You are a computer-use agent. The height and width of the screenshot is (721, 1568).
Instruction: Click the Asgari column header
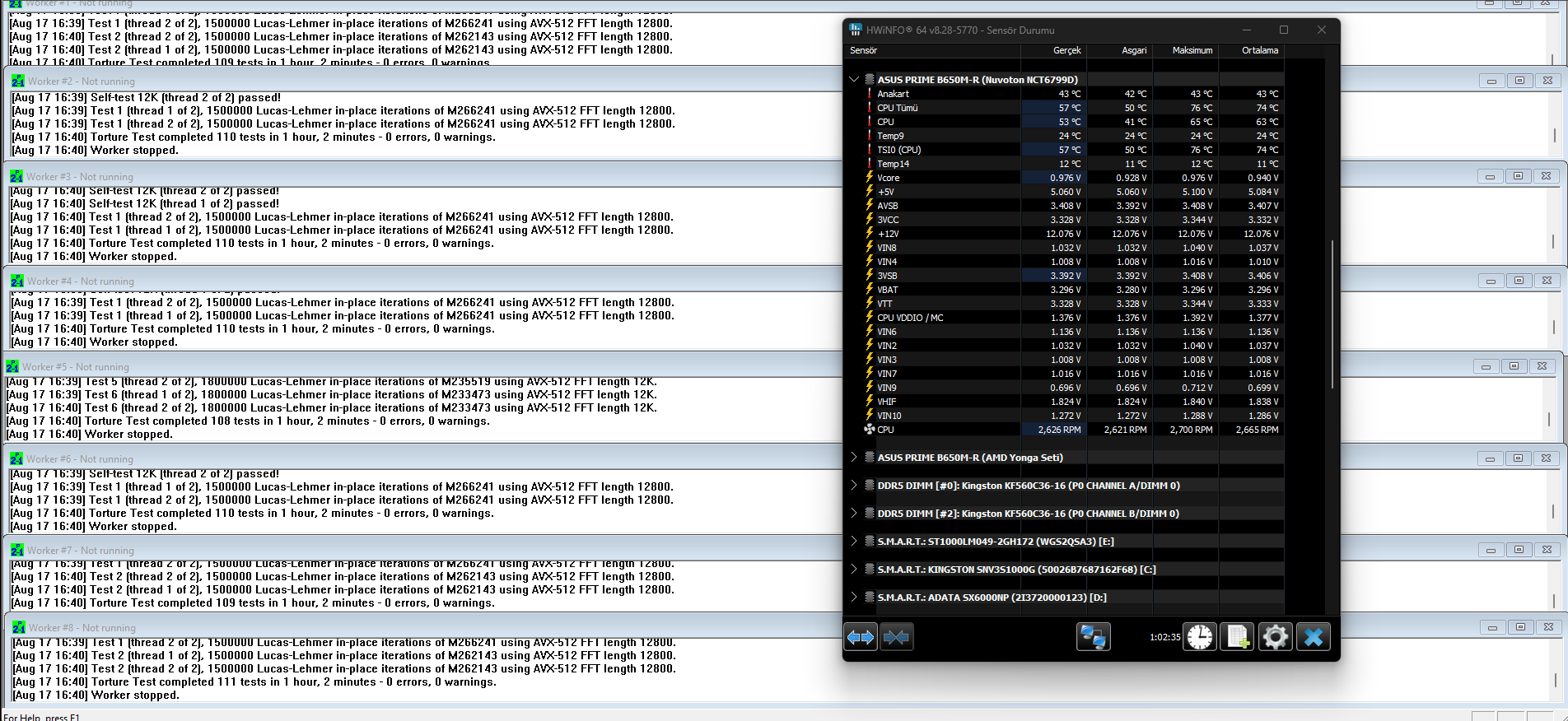pyautogui.click(x=1120, y=50)
